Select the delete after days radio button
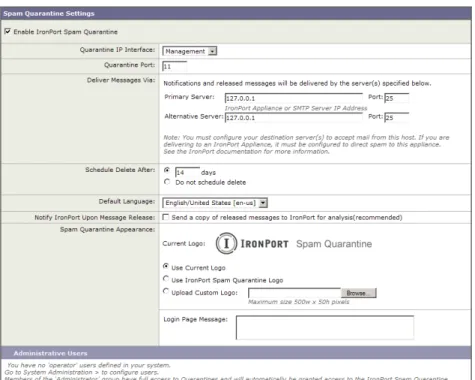 [167, 170]
